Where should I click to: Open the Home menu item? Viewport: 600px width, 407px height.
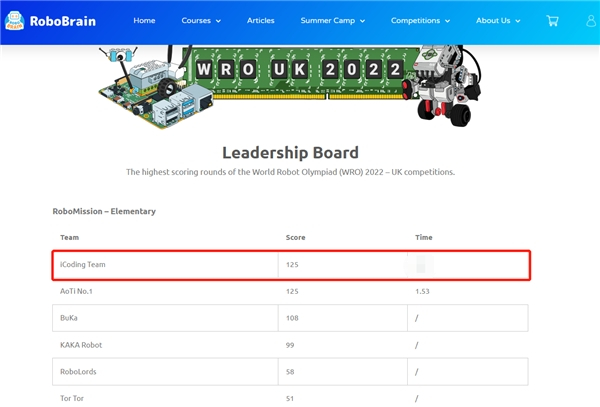coord(144,21)
